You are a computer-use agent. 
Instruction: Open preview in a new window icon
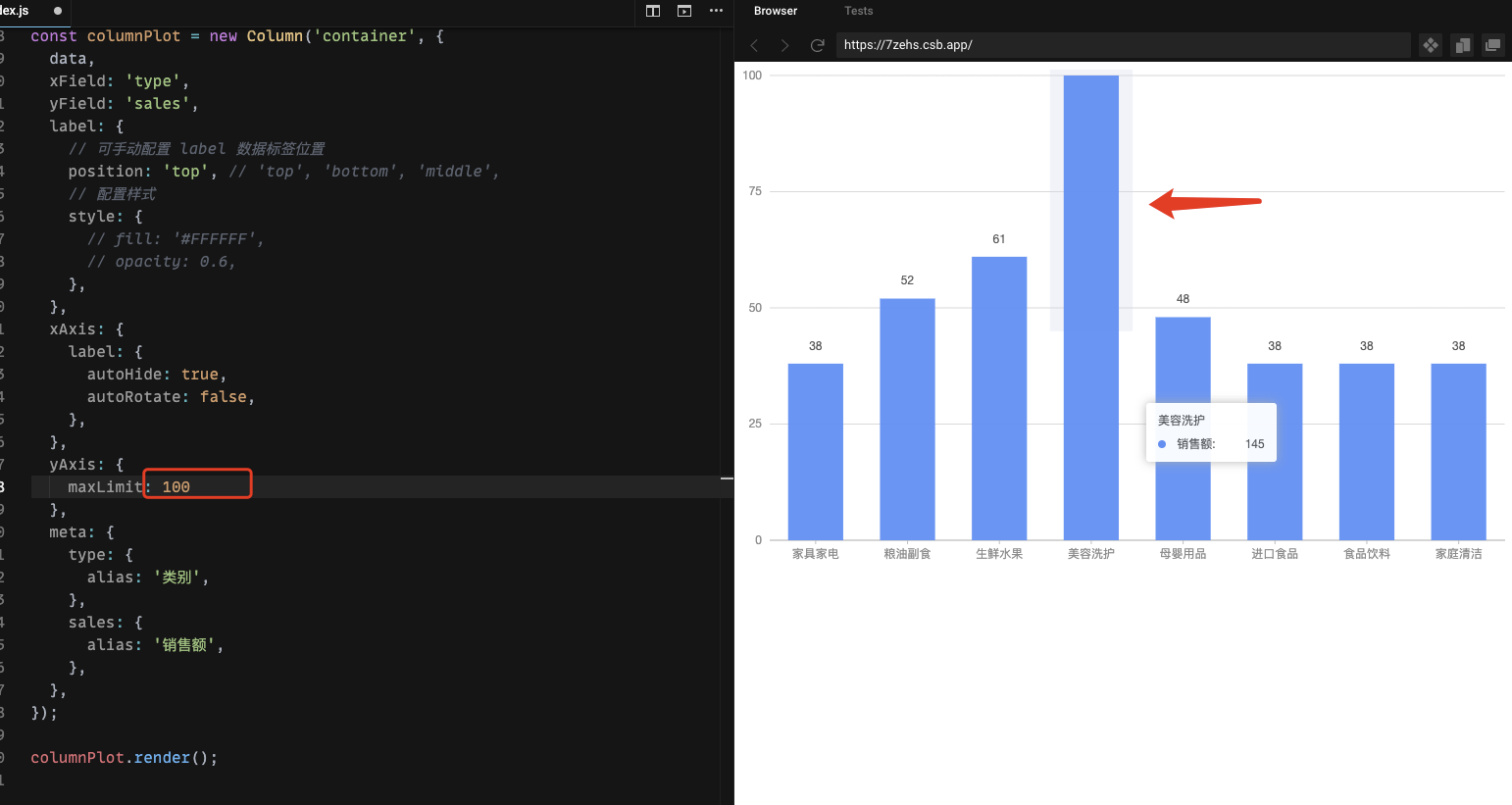[1493, 45]
